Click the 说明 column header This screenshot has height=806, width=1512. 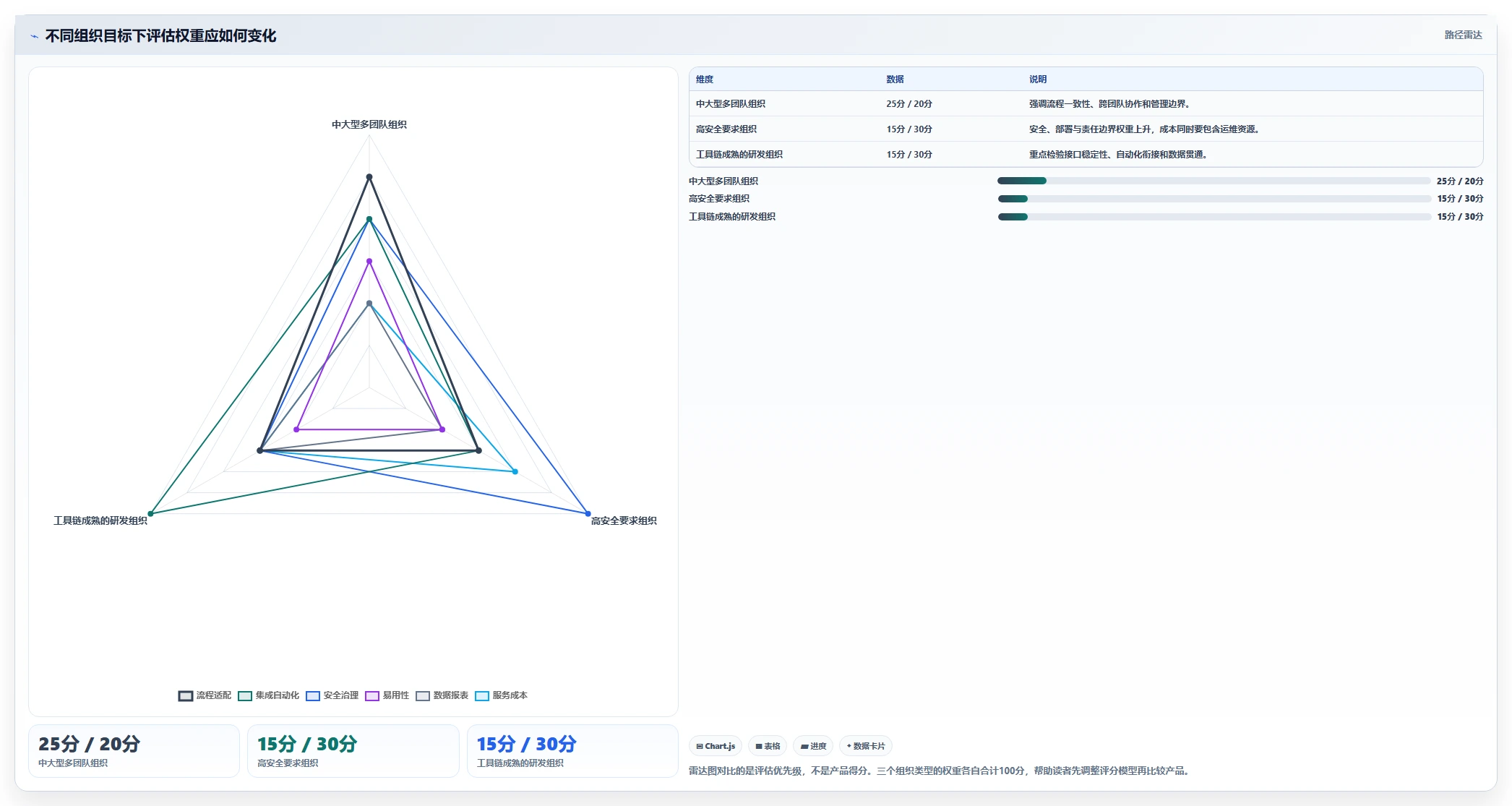(1038, 80)
